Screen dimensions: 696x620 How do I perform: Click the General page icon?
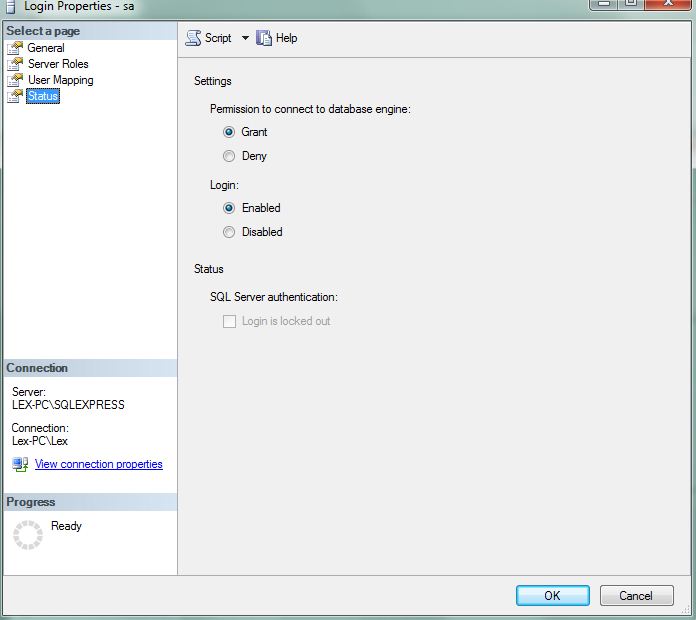click(15, 48)
